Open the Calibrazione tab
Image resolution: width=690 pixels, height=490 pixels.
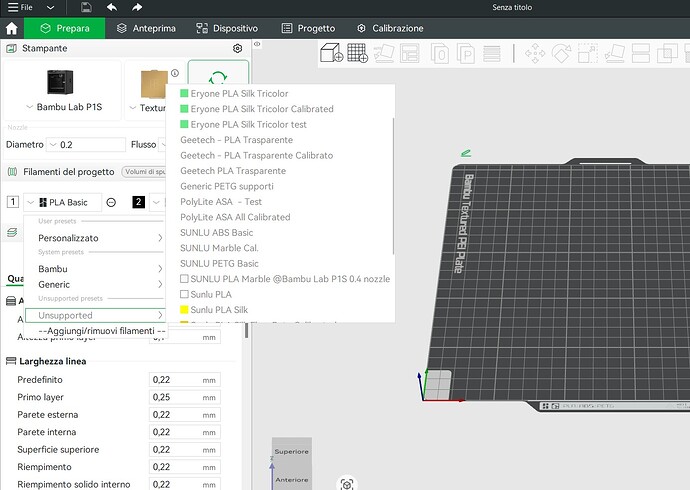390,29
